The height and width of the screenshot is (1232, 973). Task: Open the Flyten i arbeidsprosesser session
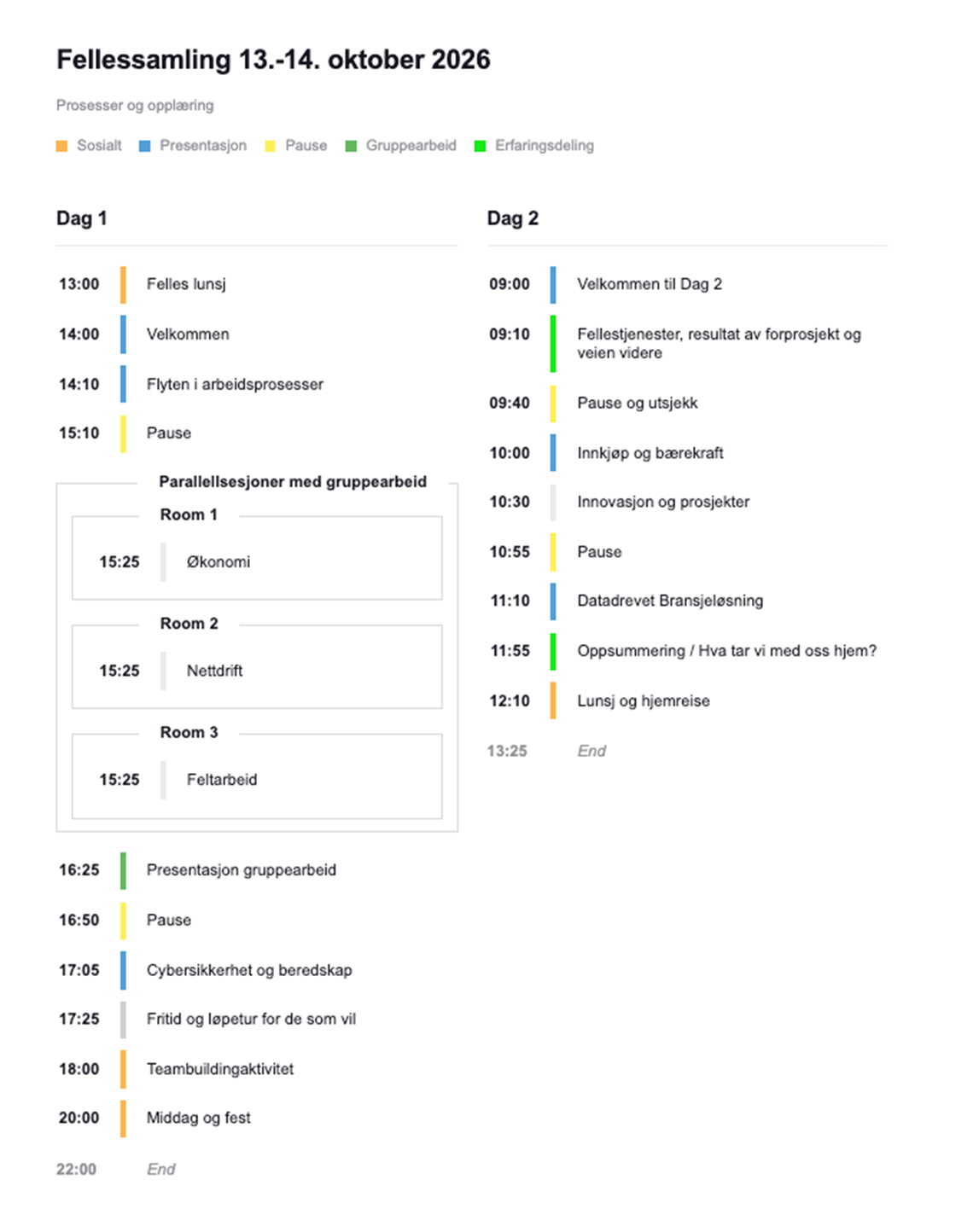(x=235, y=384)
